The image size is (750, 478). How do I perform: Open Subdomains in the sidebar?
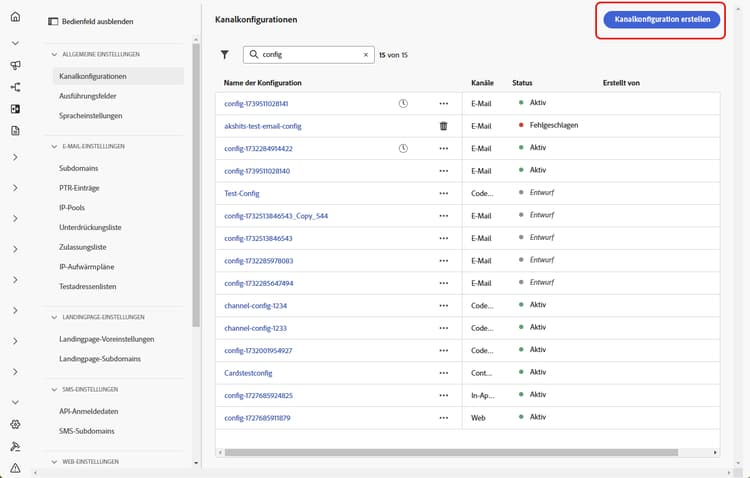[x=78, y=167]
